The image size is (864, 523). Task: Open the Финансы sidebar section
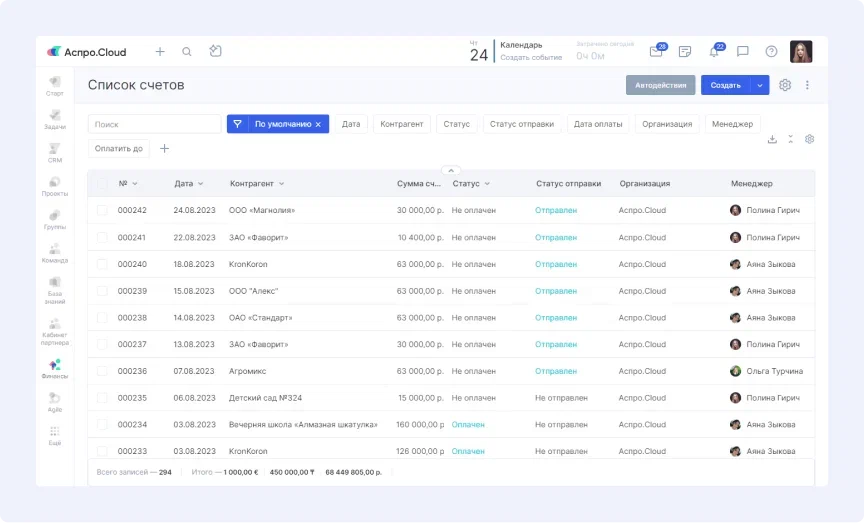(x=55, y=369)
